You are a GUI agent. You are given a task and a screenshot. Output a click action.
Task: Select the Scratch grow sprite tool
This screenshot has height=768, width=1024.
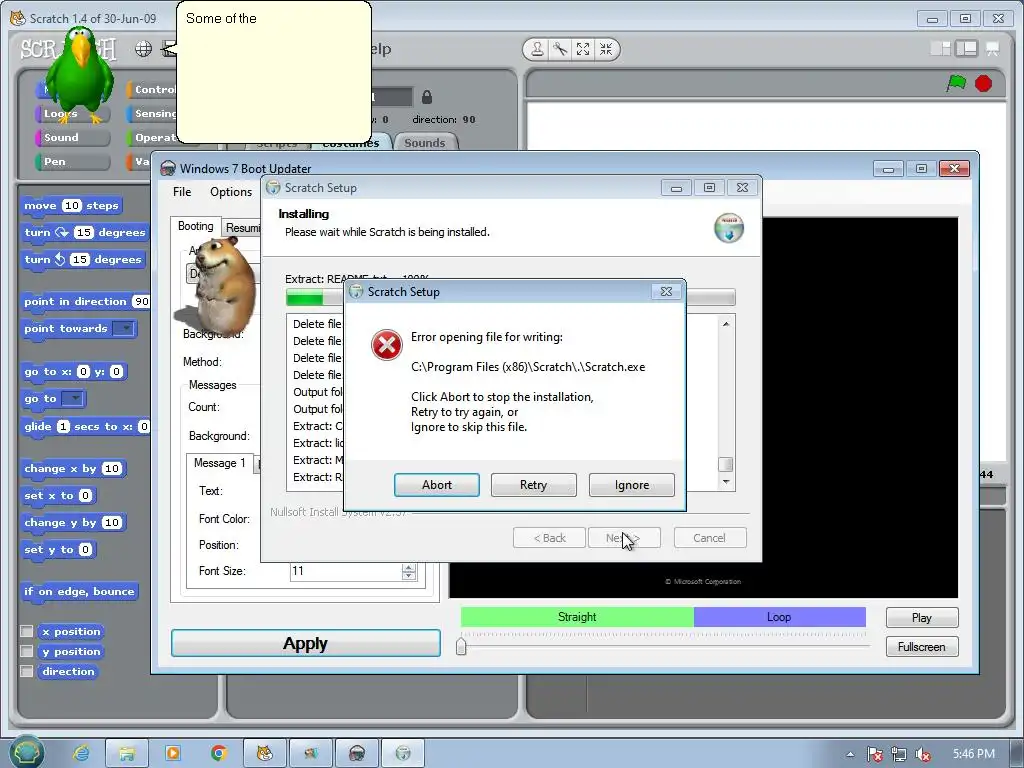(x=583, y=49)
